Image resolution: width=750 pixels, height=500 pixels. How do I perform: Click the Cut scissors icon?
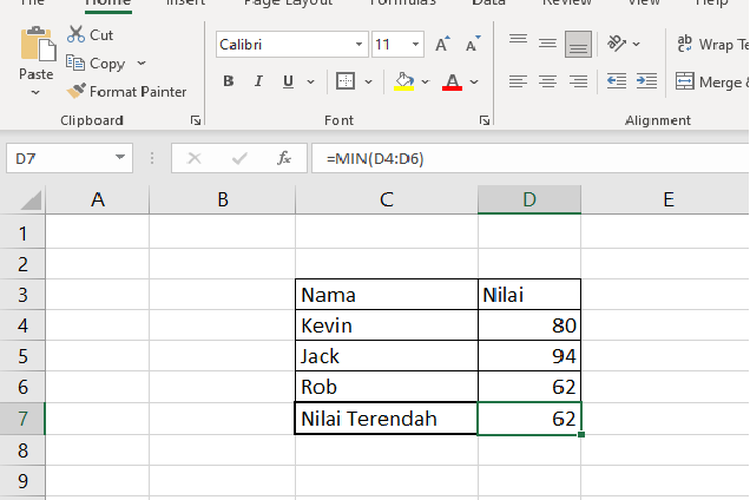(77, 35)
